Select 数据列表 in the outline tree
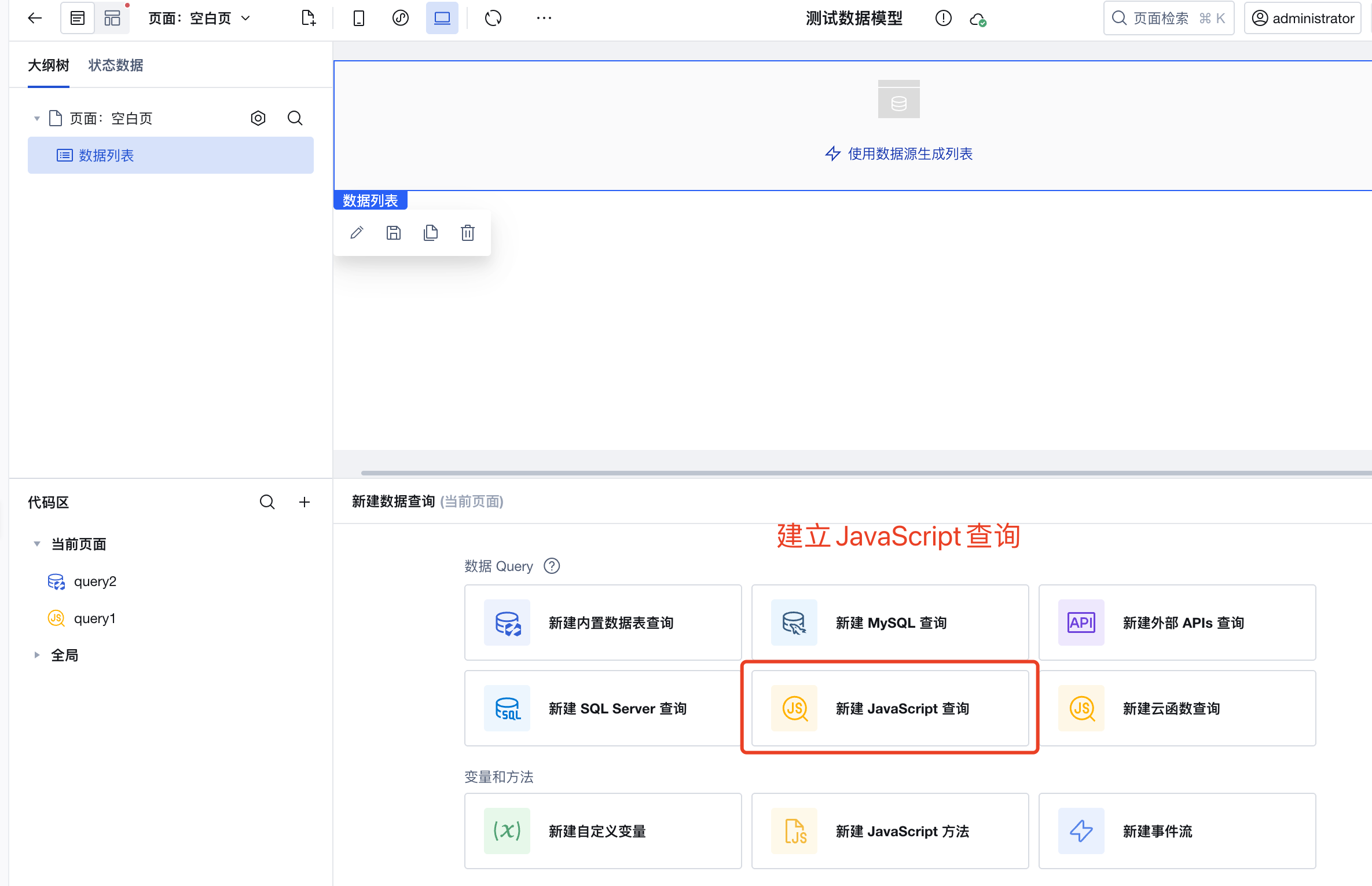 tap(171, 155)
